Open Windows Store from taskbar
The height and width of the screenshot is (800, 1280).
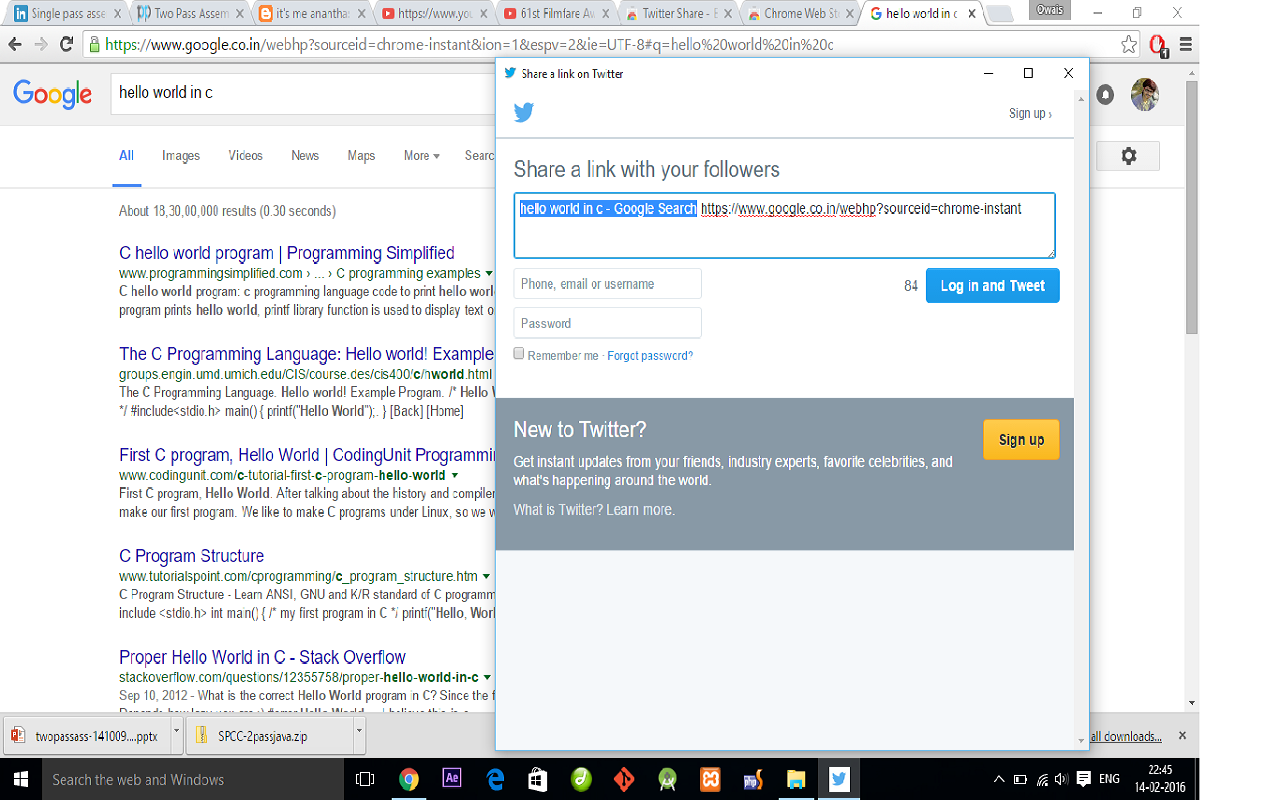pyautogui.click(x=537, y=779)
